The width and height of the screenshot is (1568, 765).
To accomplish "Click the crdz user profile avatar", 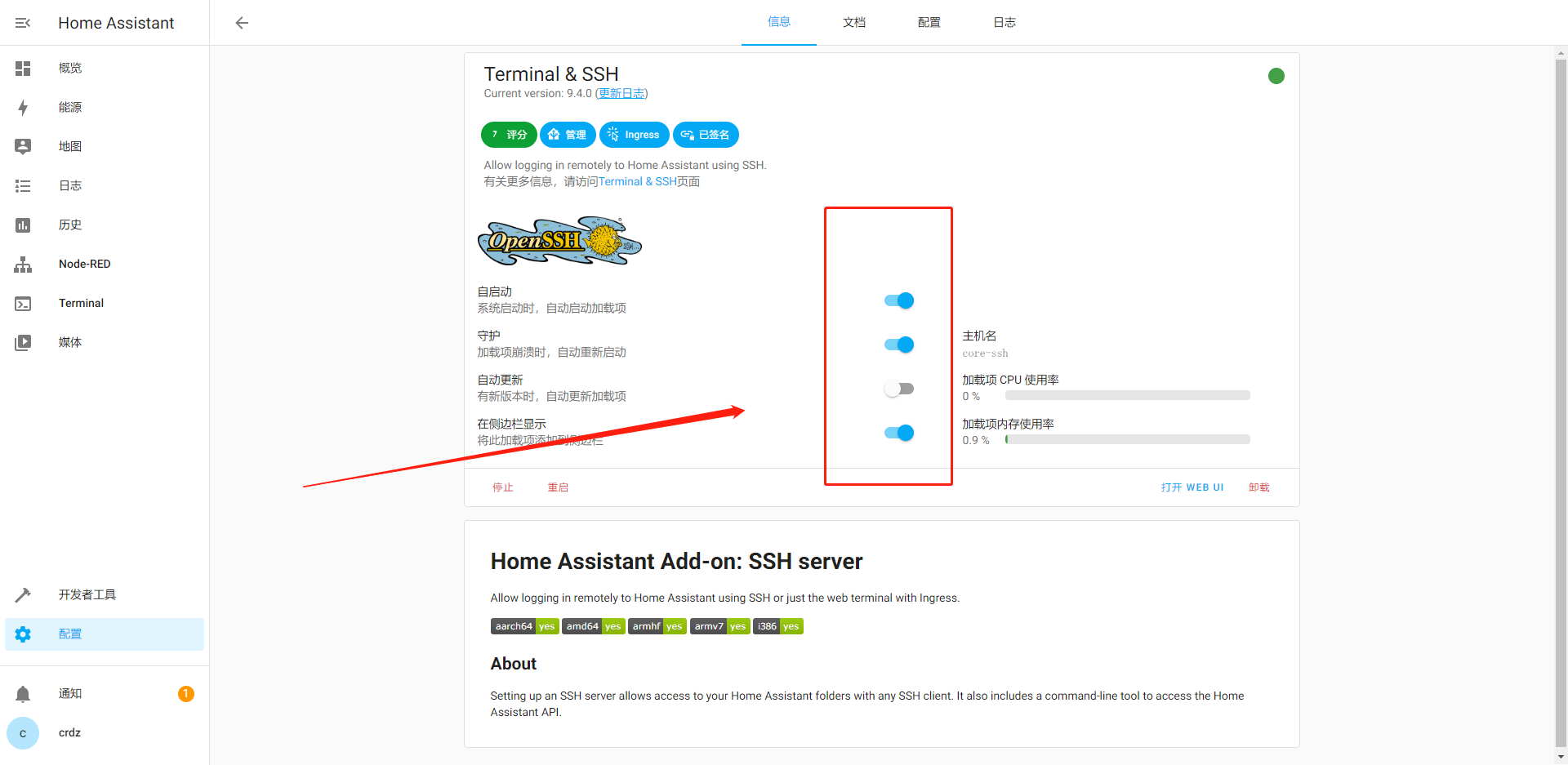I will tap(23, 733).
